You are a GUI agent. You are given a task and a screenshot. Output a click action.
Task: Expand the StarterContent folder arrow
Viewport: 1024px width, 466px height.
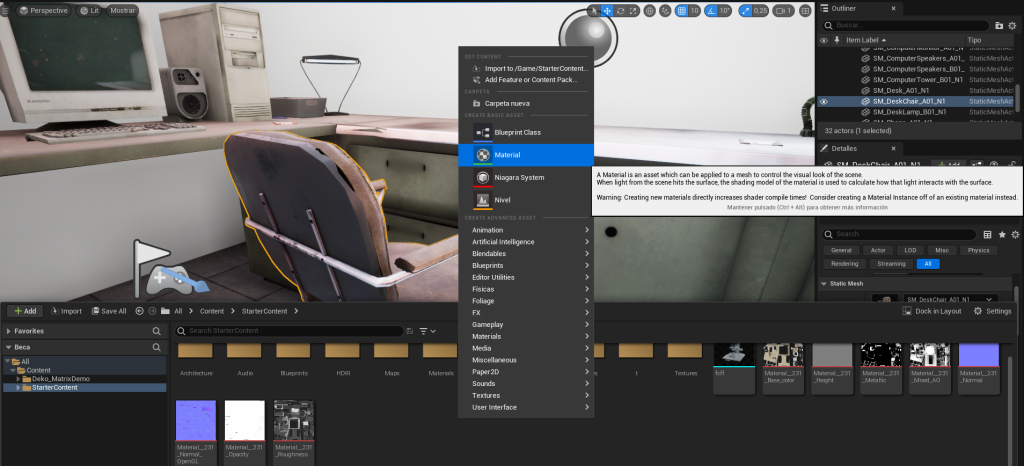coord(18,388)
